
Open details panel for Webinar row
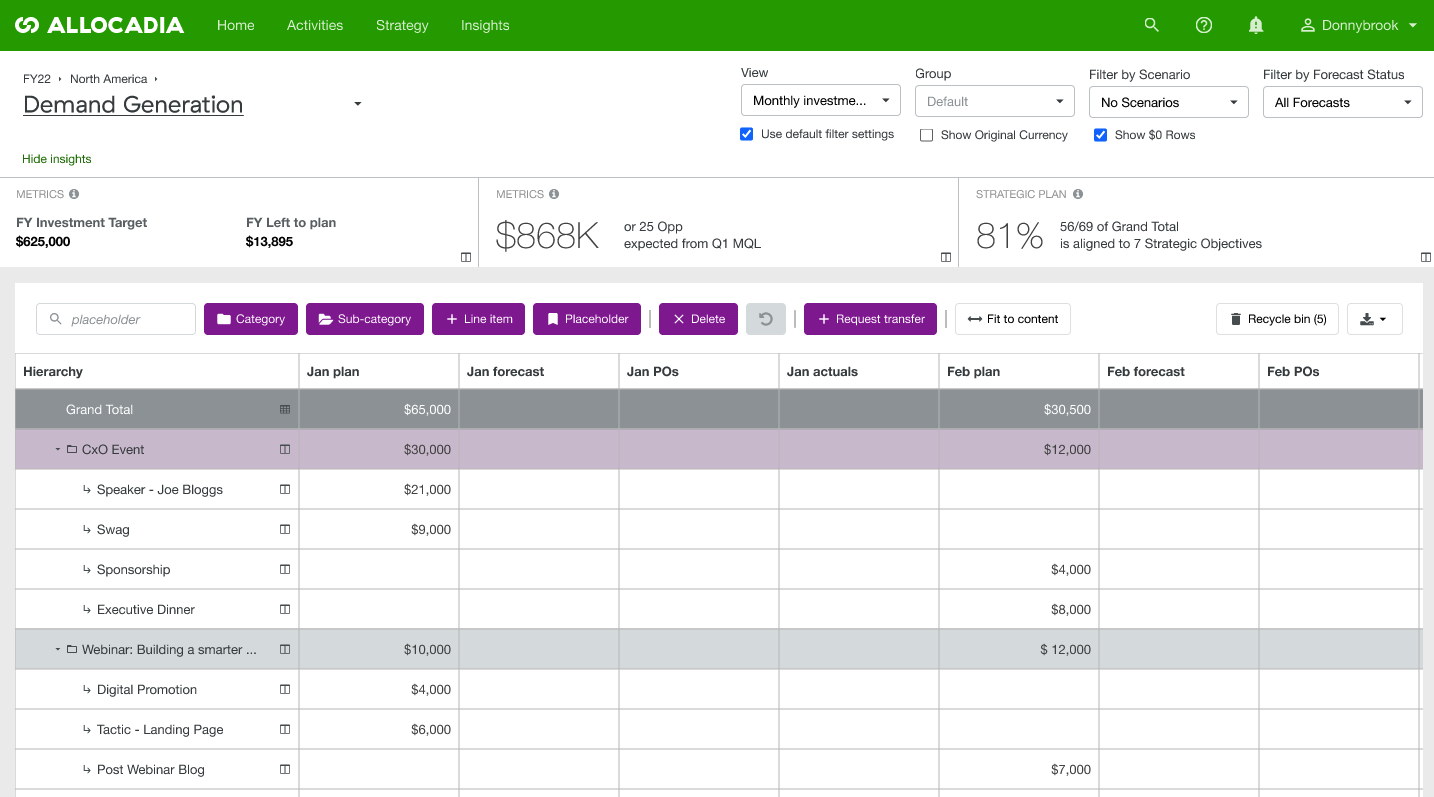[x=285, y=649]
